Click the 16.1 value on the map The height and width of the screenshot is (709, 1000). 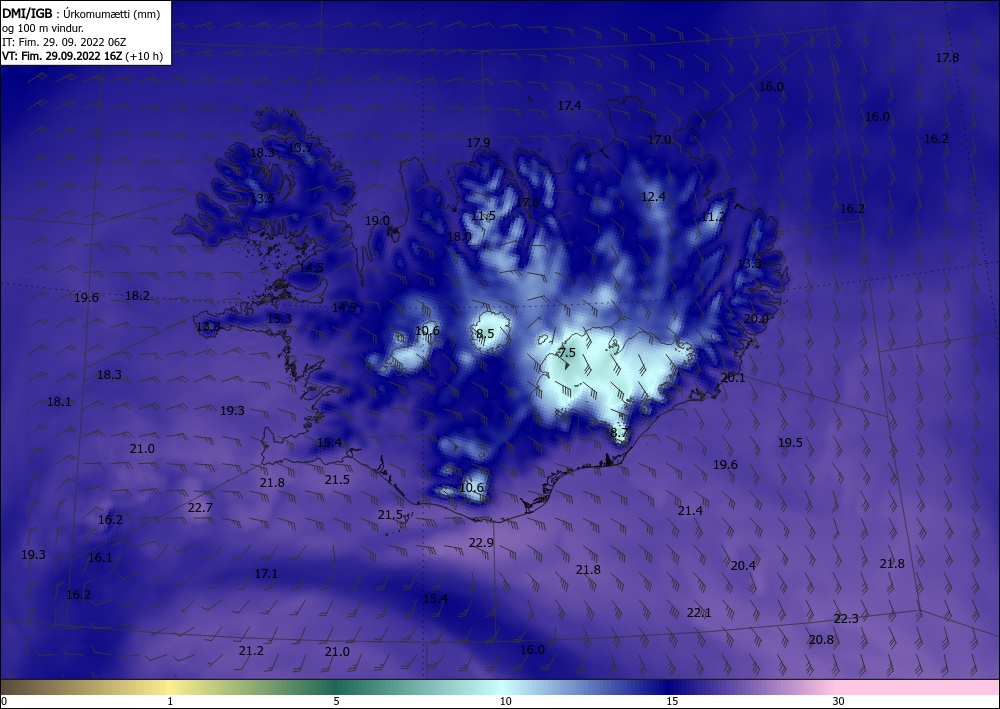pyautogui.click(x=100, y=558)
